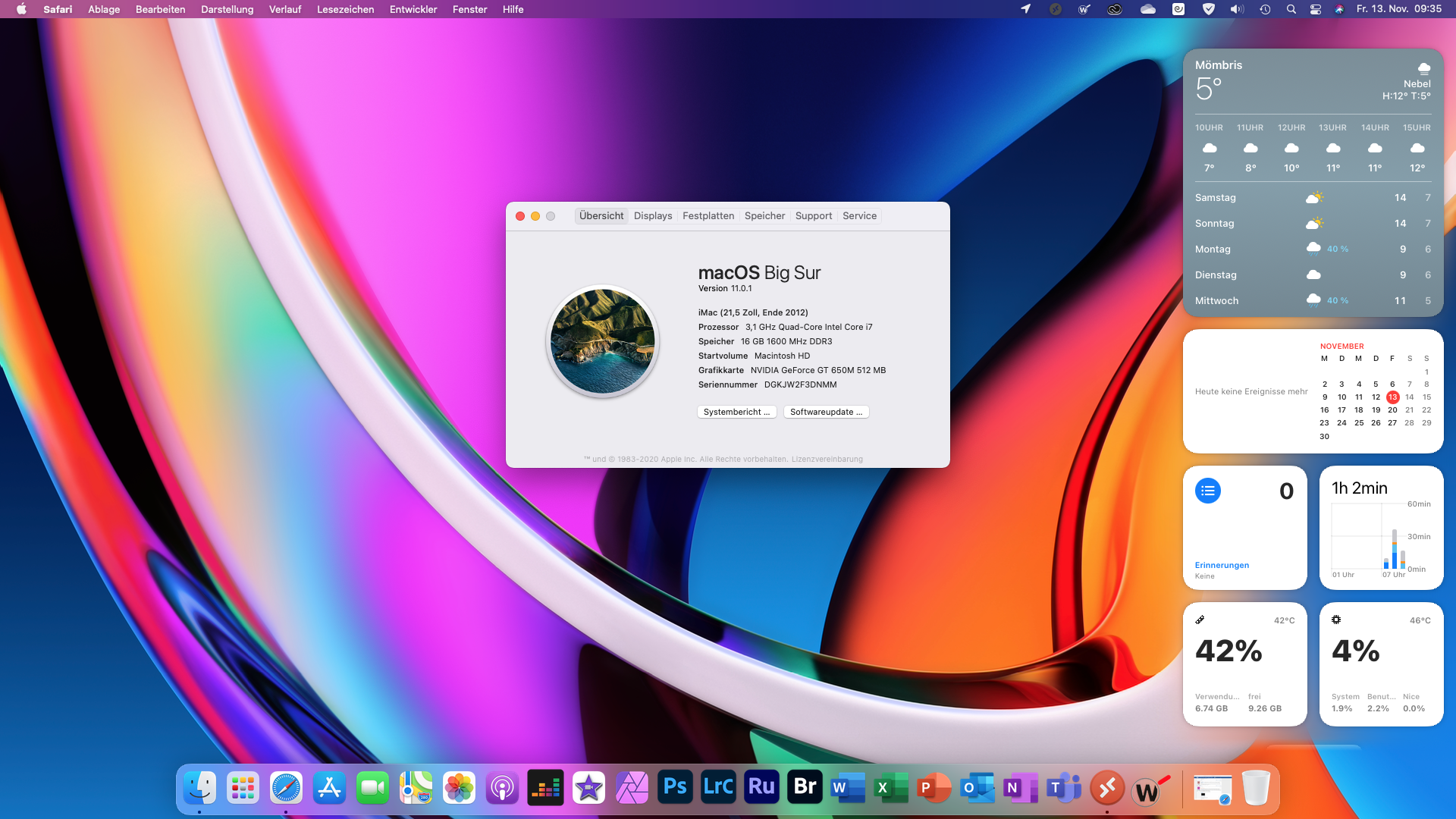Click the Erinnerungen widget

click(1244, 528)
